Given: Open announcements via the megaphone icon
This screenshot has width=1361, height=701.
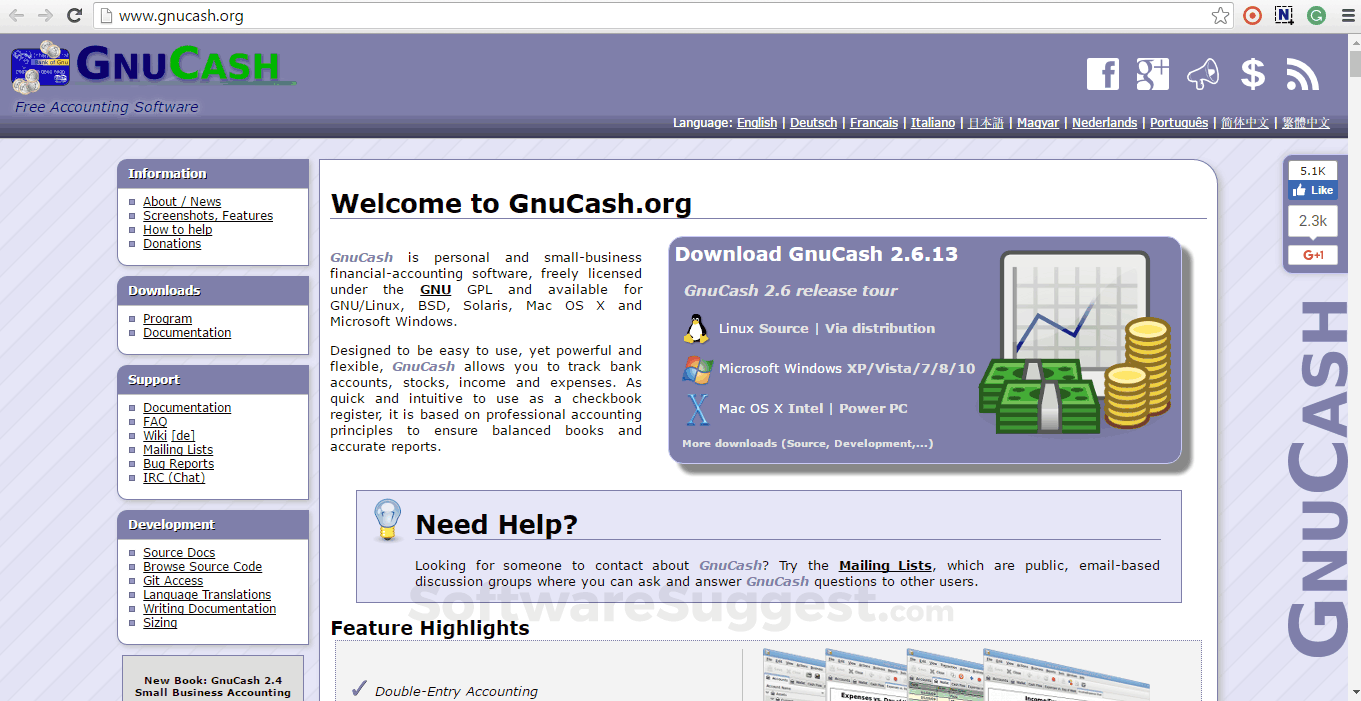Looking at the screenshot, I should coord(1202,73).
